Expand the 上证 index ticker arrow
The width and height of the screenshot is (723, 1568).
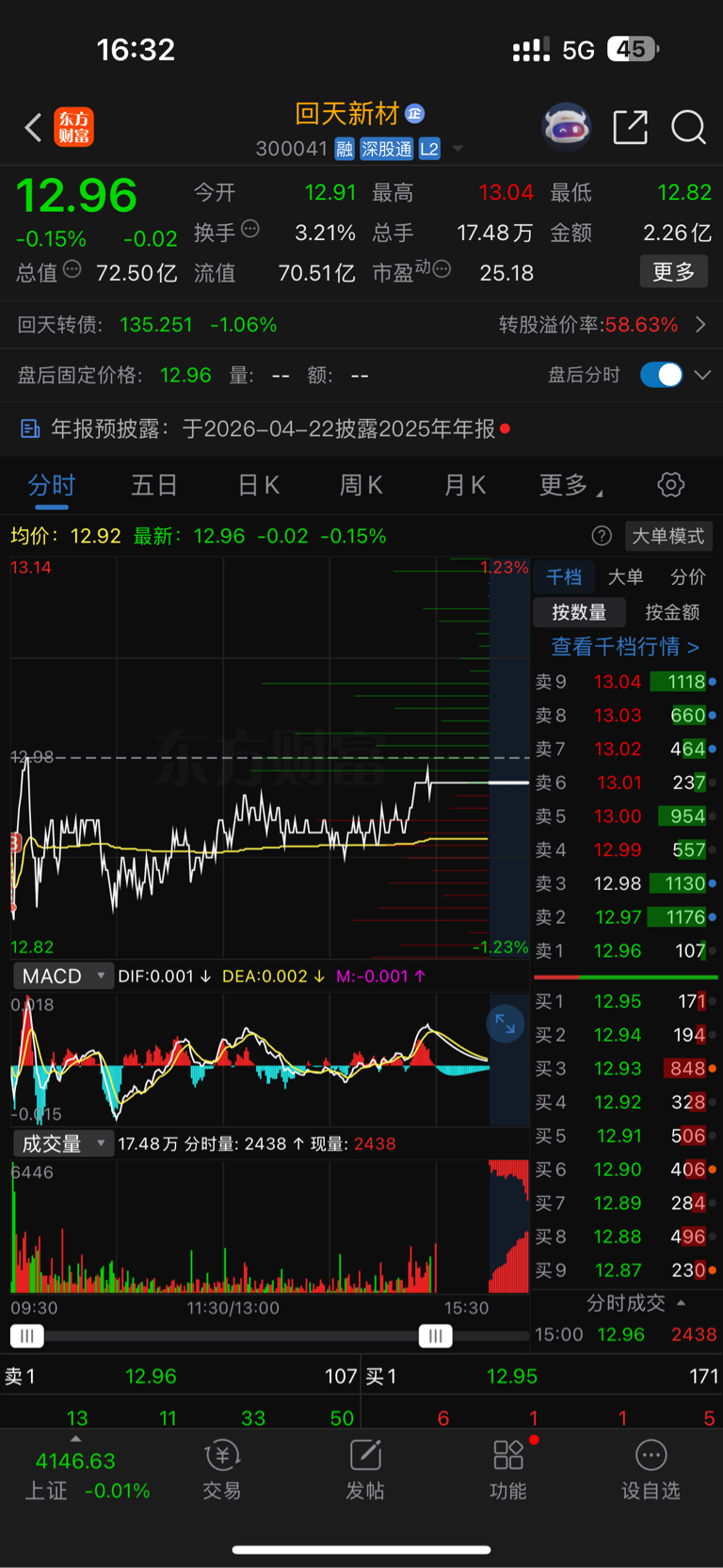(75, 1439)
